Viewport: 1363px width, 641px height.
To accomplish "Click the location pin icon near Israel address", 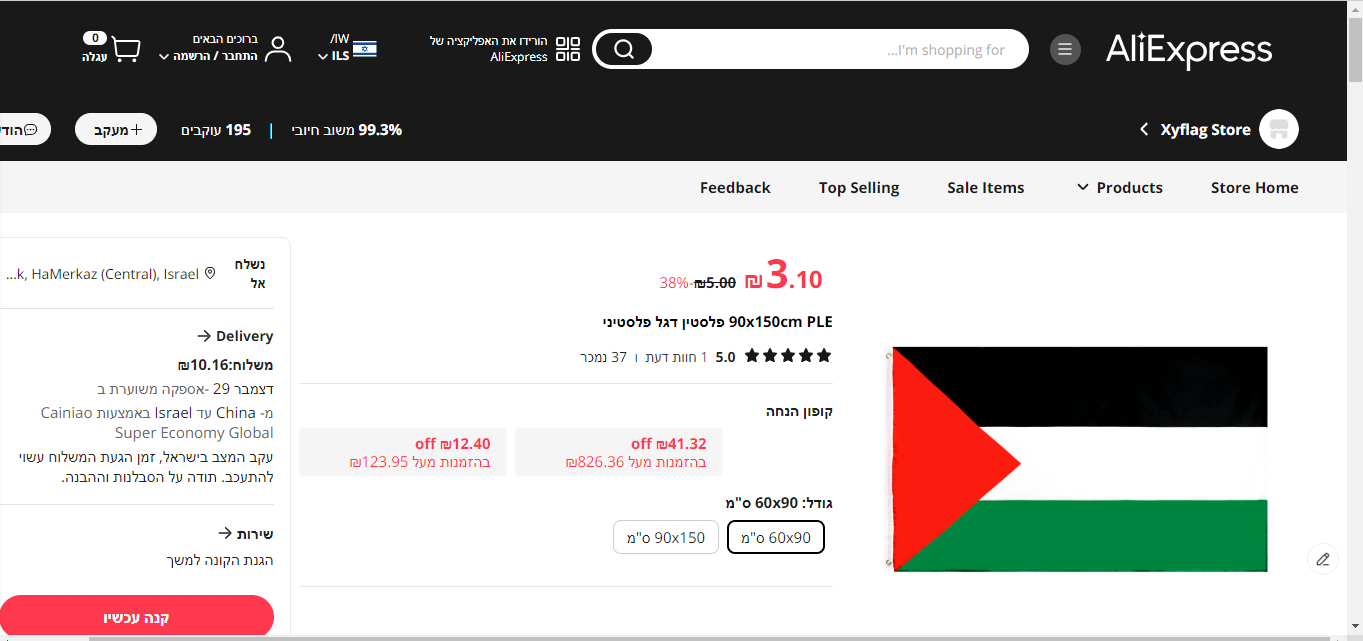I will pyautogui.click(x=209, y=273).
